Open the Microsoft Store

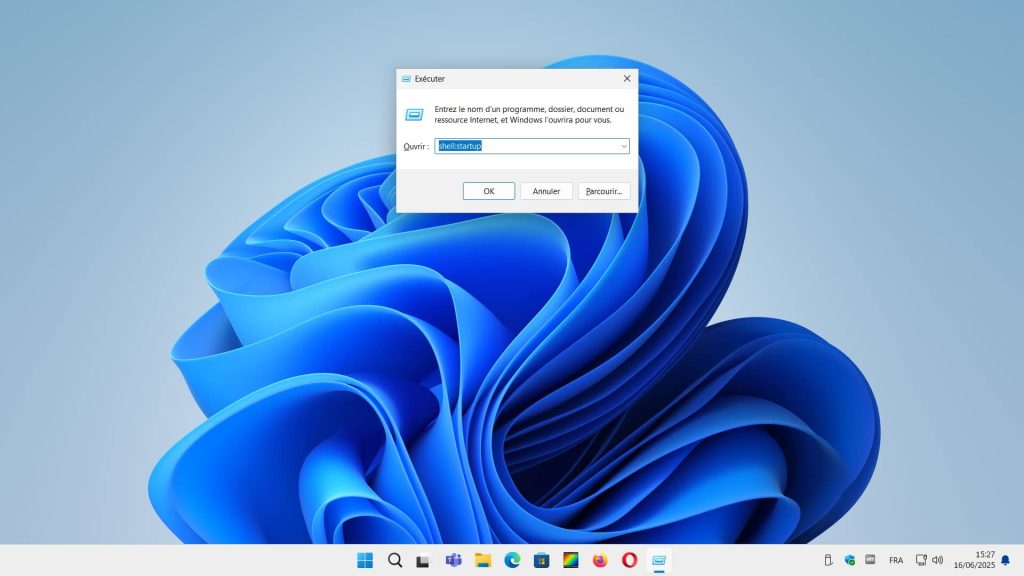pos(541,561)
